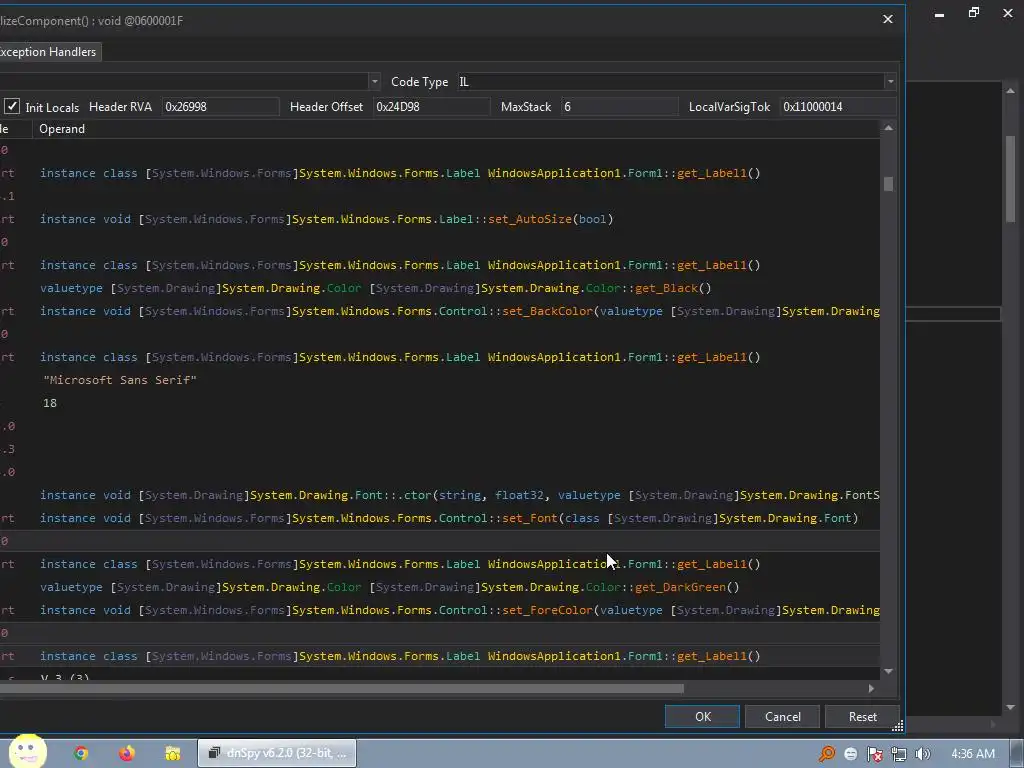Viewport: 1024px width, 768px height.
Task: Open the file explorer taskbar icon
Action: coord(172,753)
